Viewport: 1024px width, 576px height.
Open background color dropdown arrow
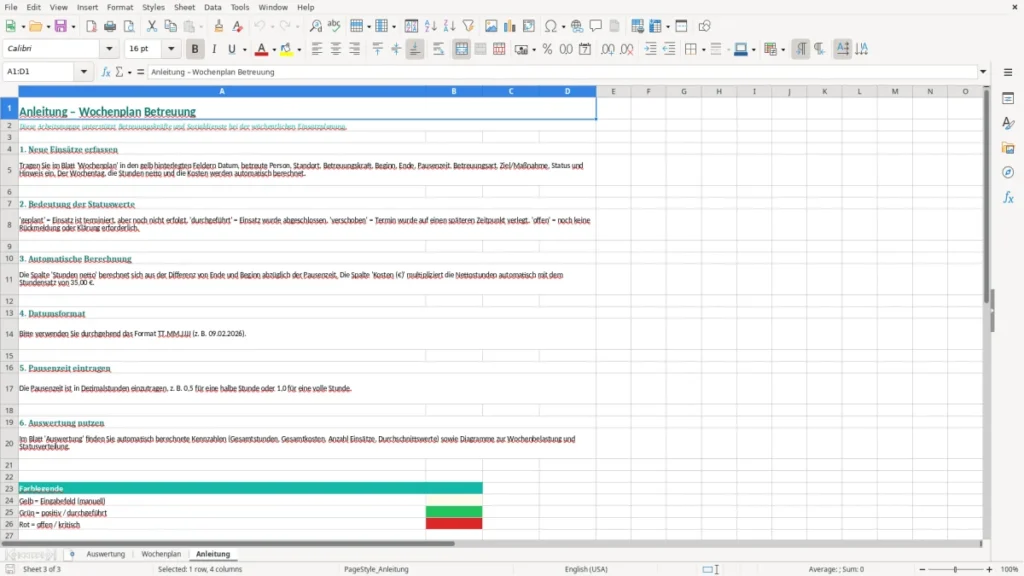(299, 50)
